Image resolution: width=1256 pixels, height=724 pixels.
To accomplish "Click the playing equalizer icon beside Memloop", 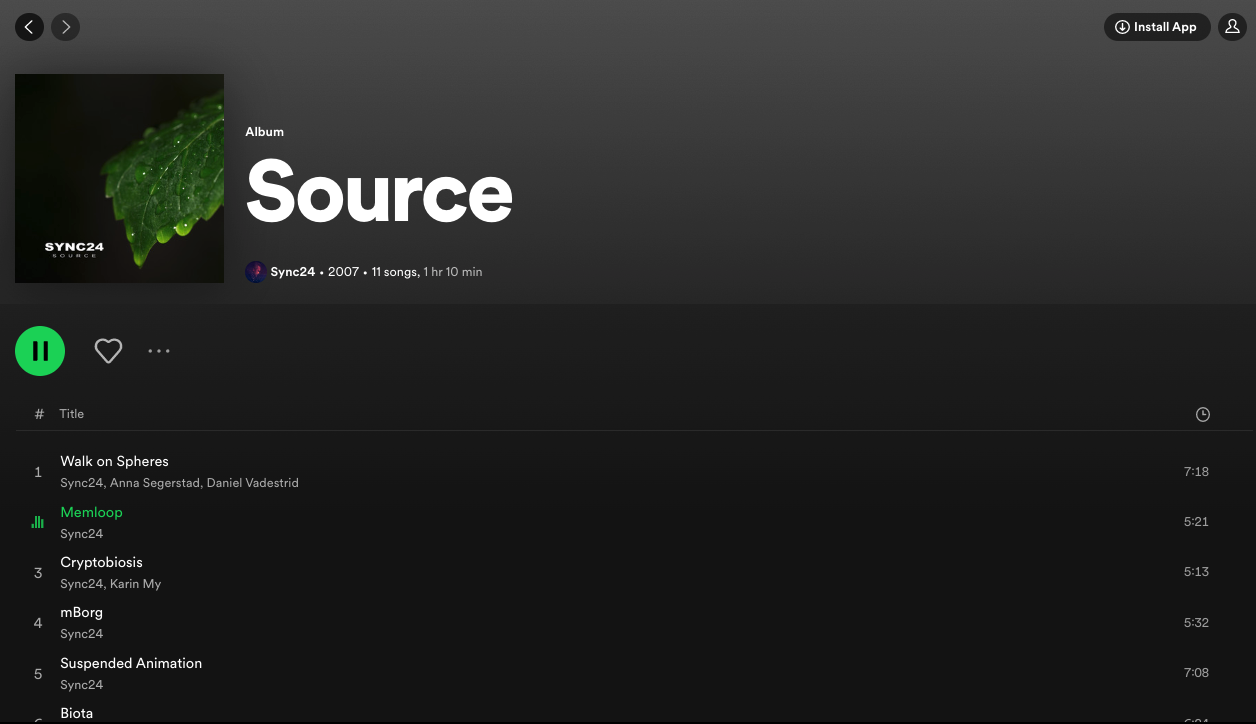I will coord(38,522).
